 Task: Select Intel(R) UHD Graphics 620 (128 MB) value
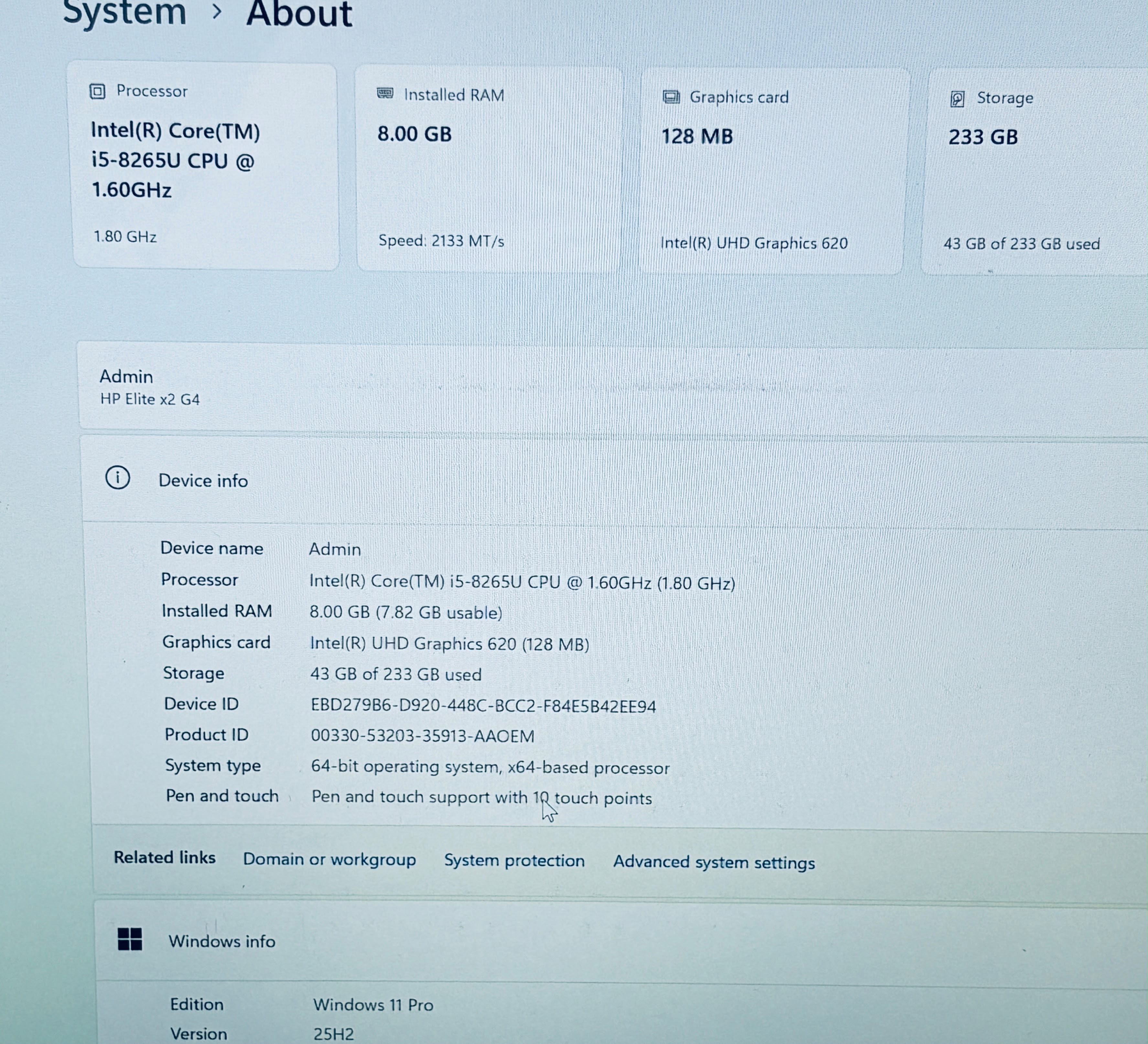coord(449,644)
